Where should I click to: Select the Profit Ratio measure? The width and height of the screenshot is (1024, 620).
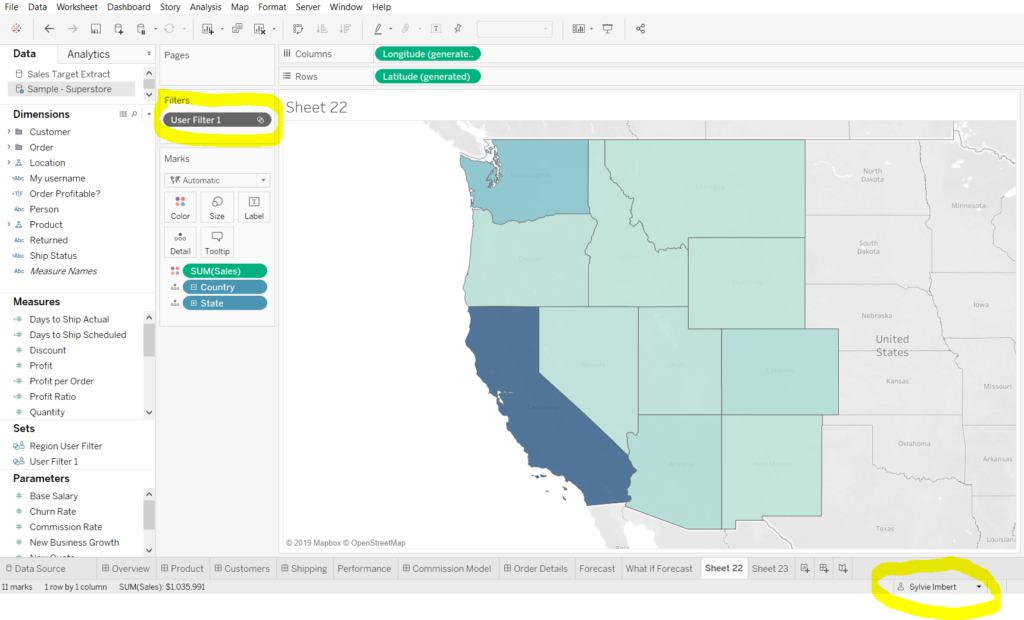click(52, 397)
